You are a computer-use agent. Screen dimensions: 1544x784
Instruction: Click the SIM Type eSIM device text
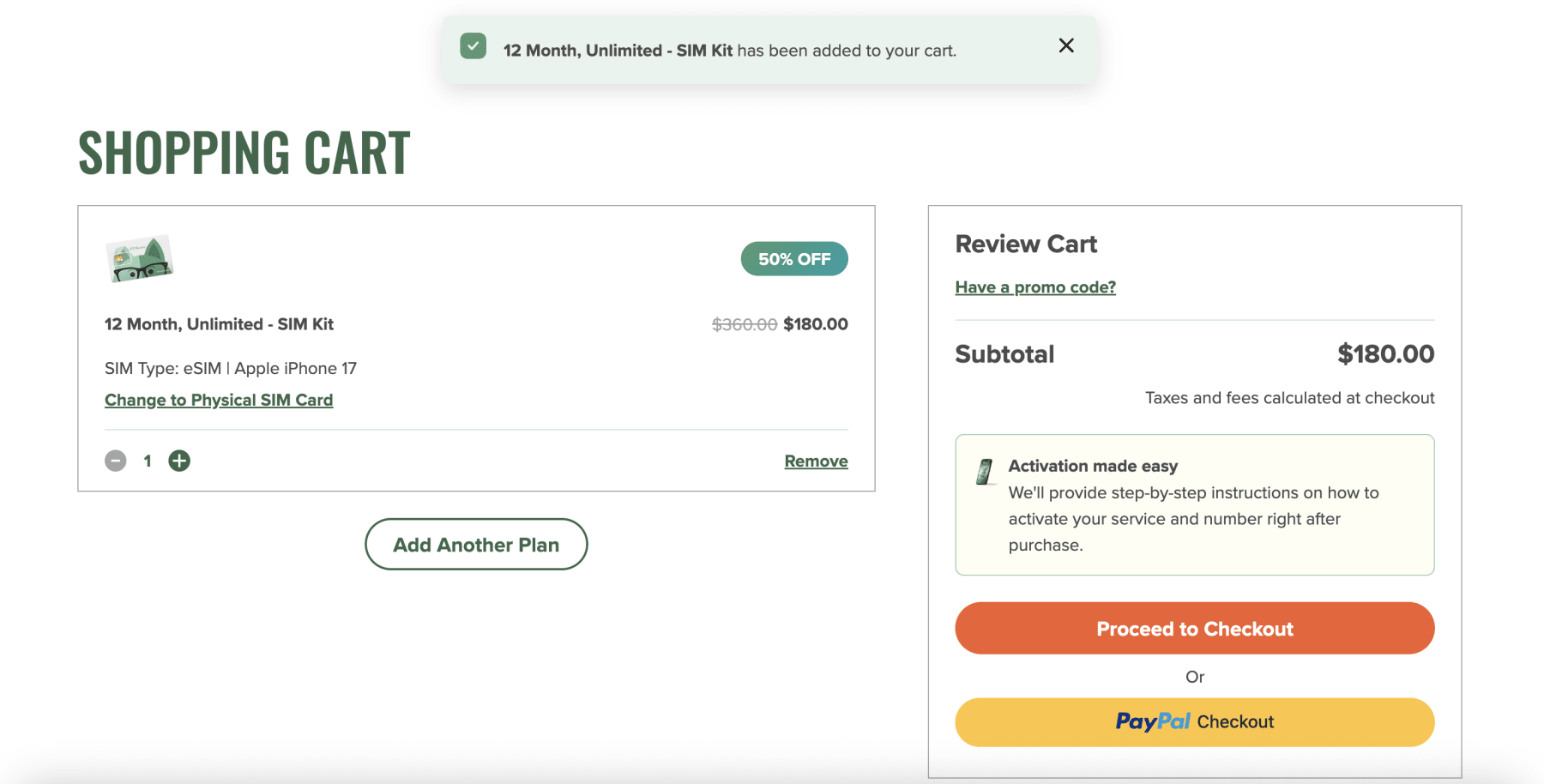click(x=230, y=369)
